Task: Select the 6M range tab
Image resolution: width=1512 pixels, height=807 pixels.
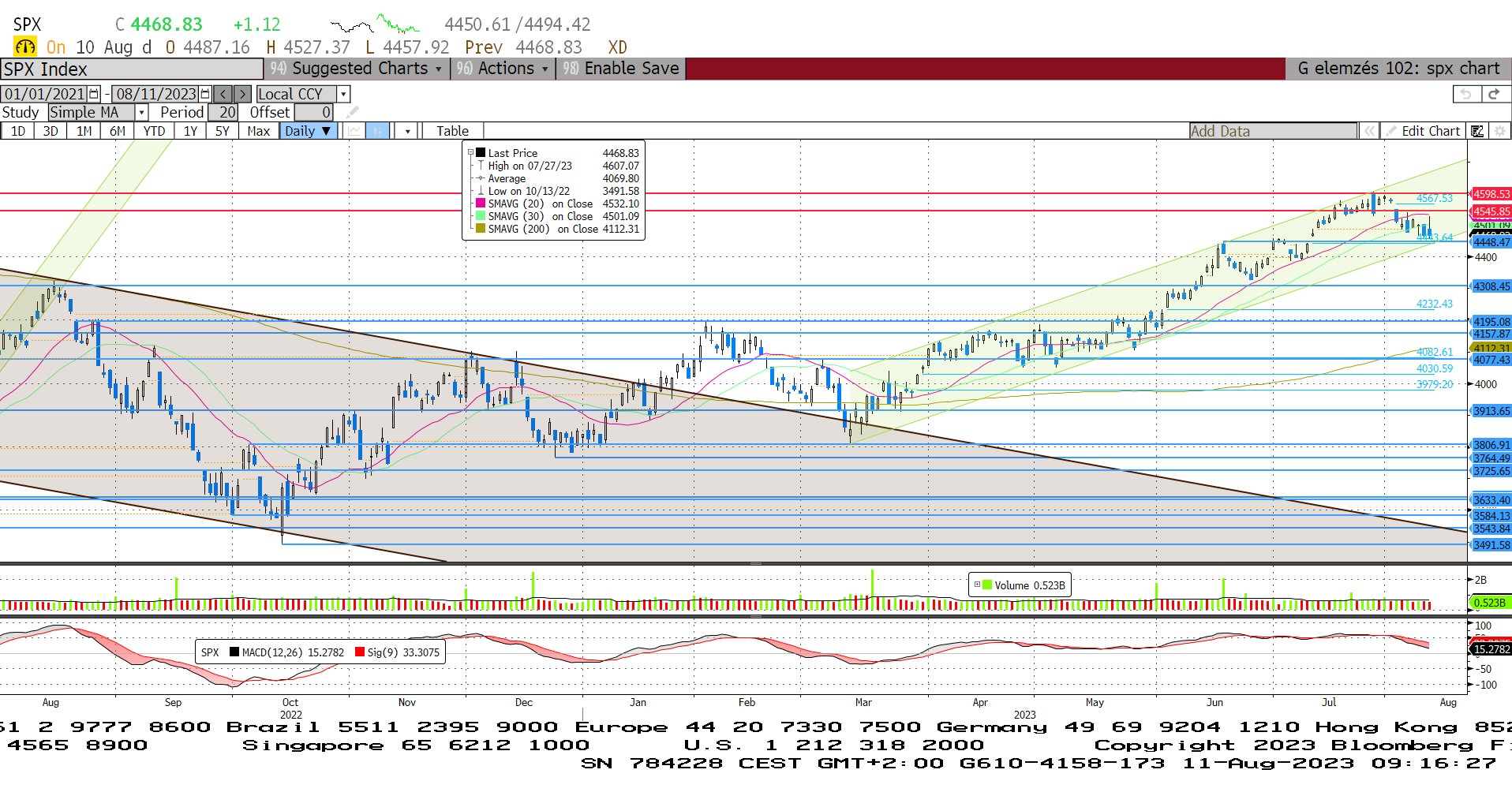Action: (x=118, y=131)
